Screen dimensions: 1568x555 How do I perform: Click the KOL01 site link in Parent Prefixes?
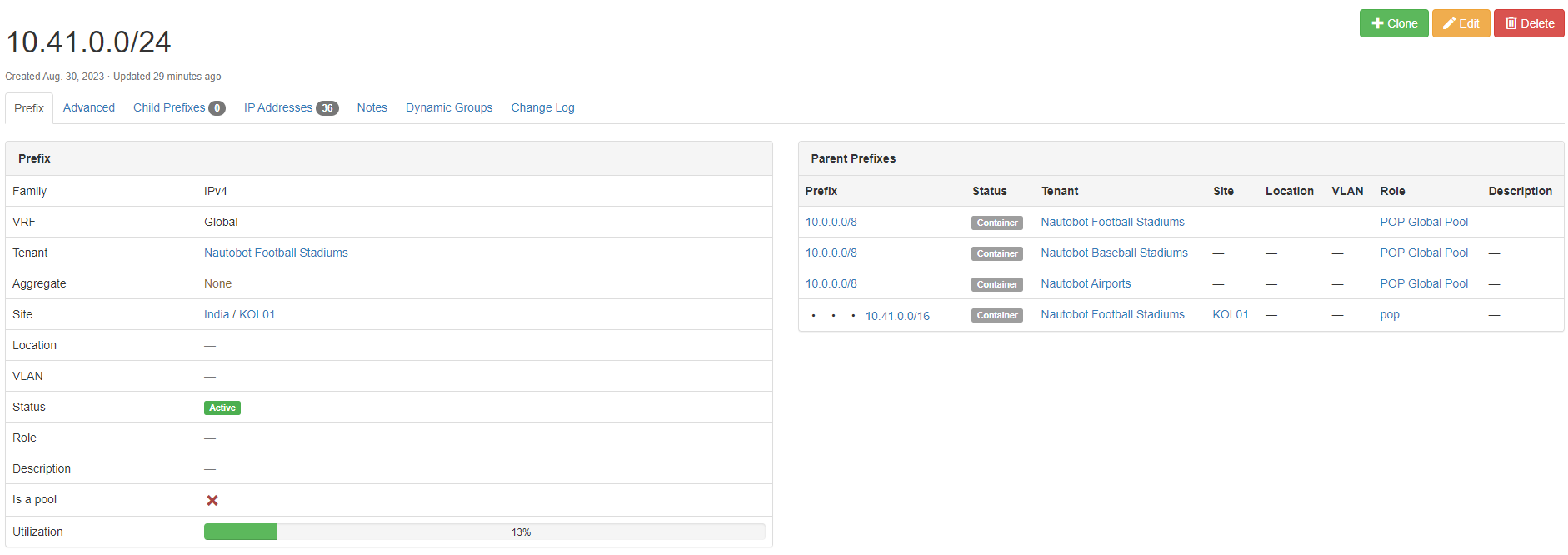[x=1230, y=314]
